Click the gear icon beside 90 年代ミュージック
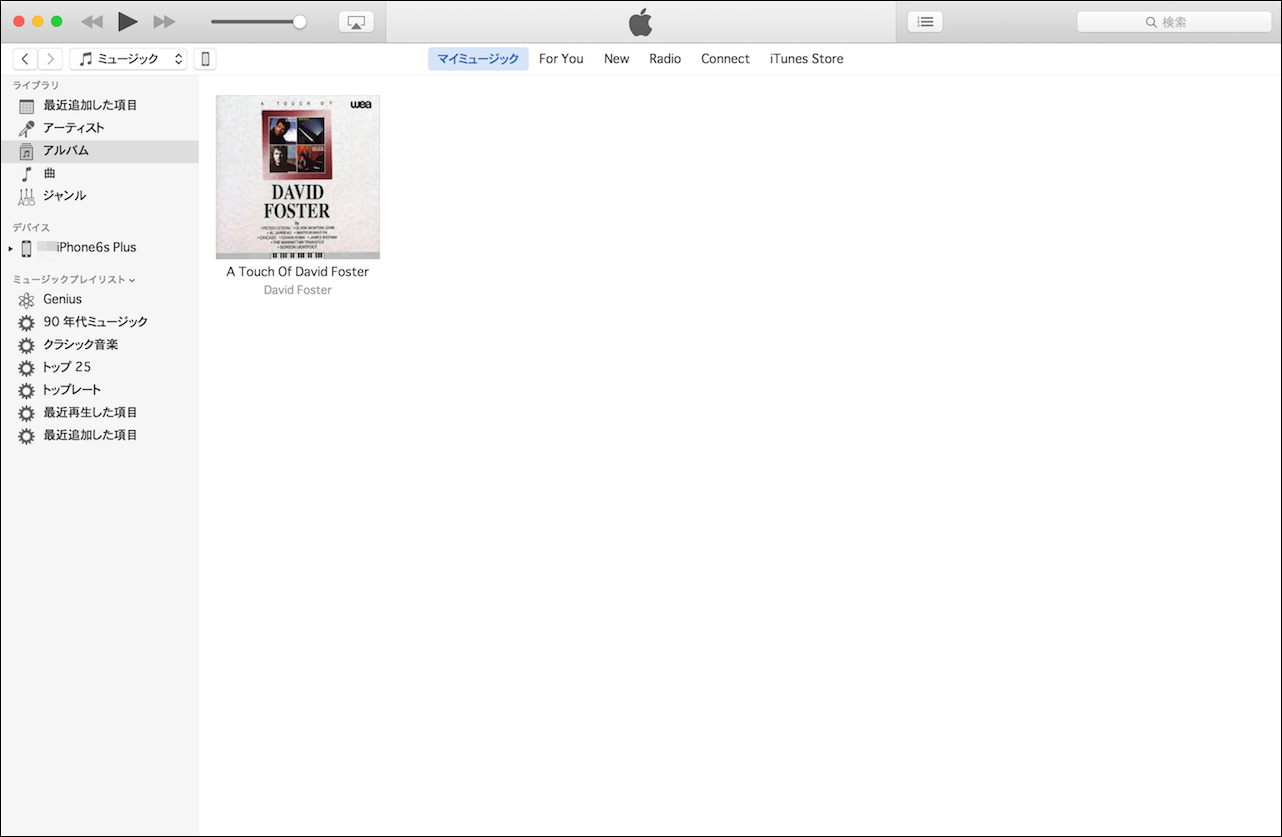The height and width of the screenshot is (837, 1282). (27, 322)
